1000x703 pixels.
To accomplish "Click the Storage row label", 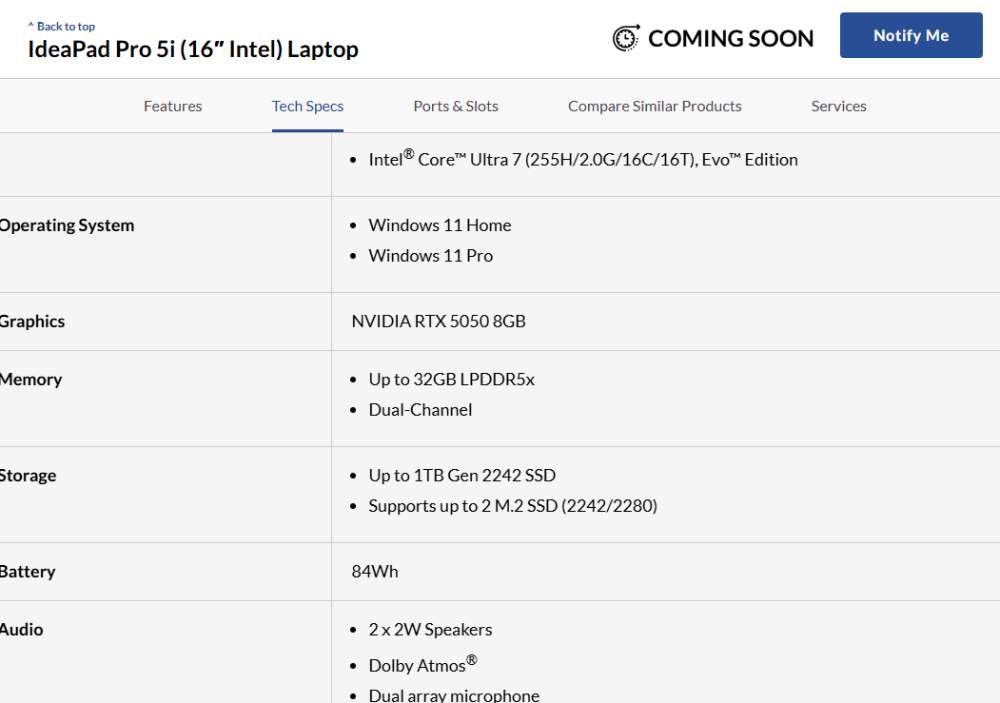I will coord(28,475).
